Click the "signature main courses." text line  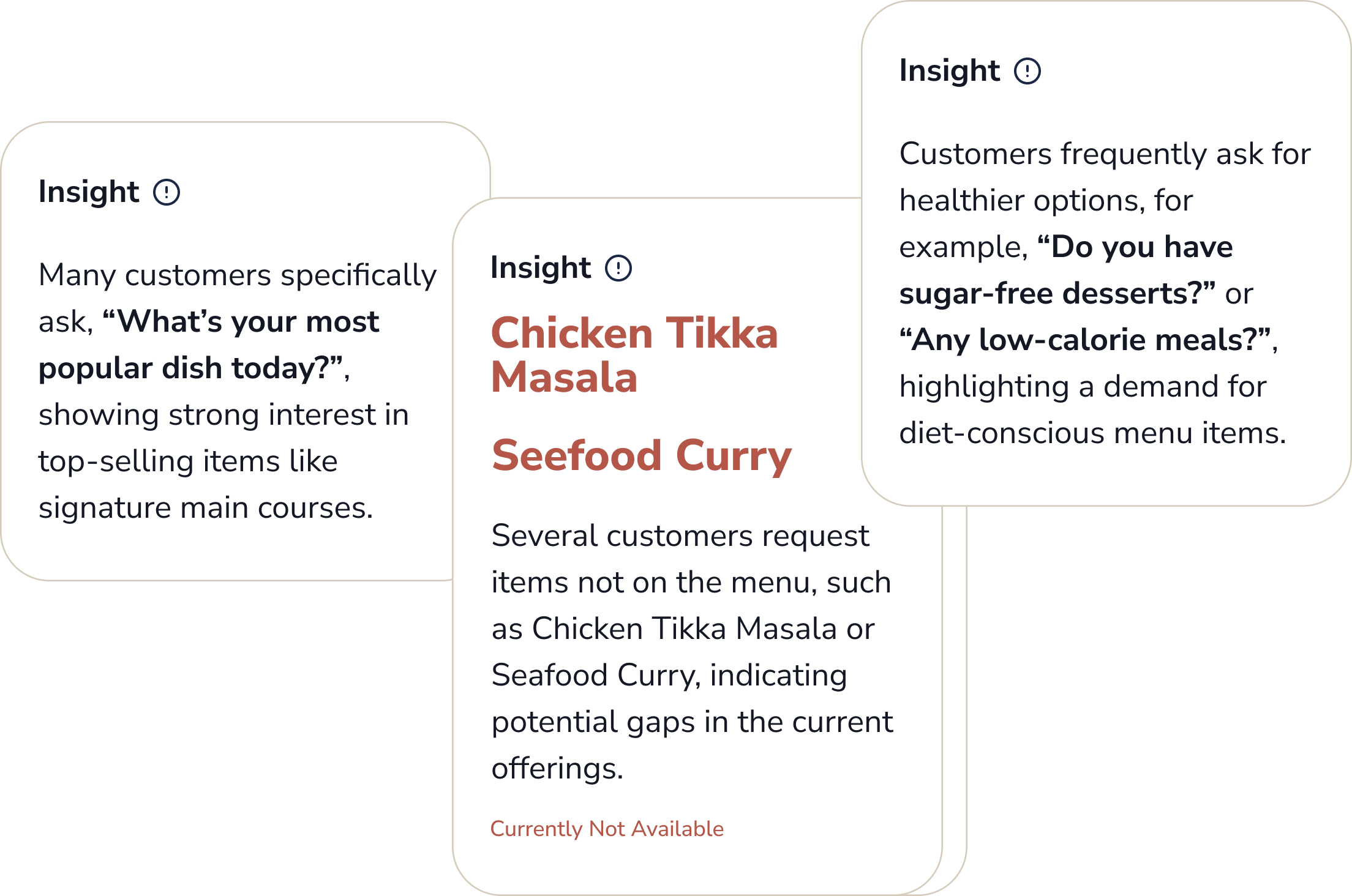206,508
